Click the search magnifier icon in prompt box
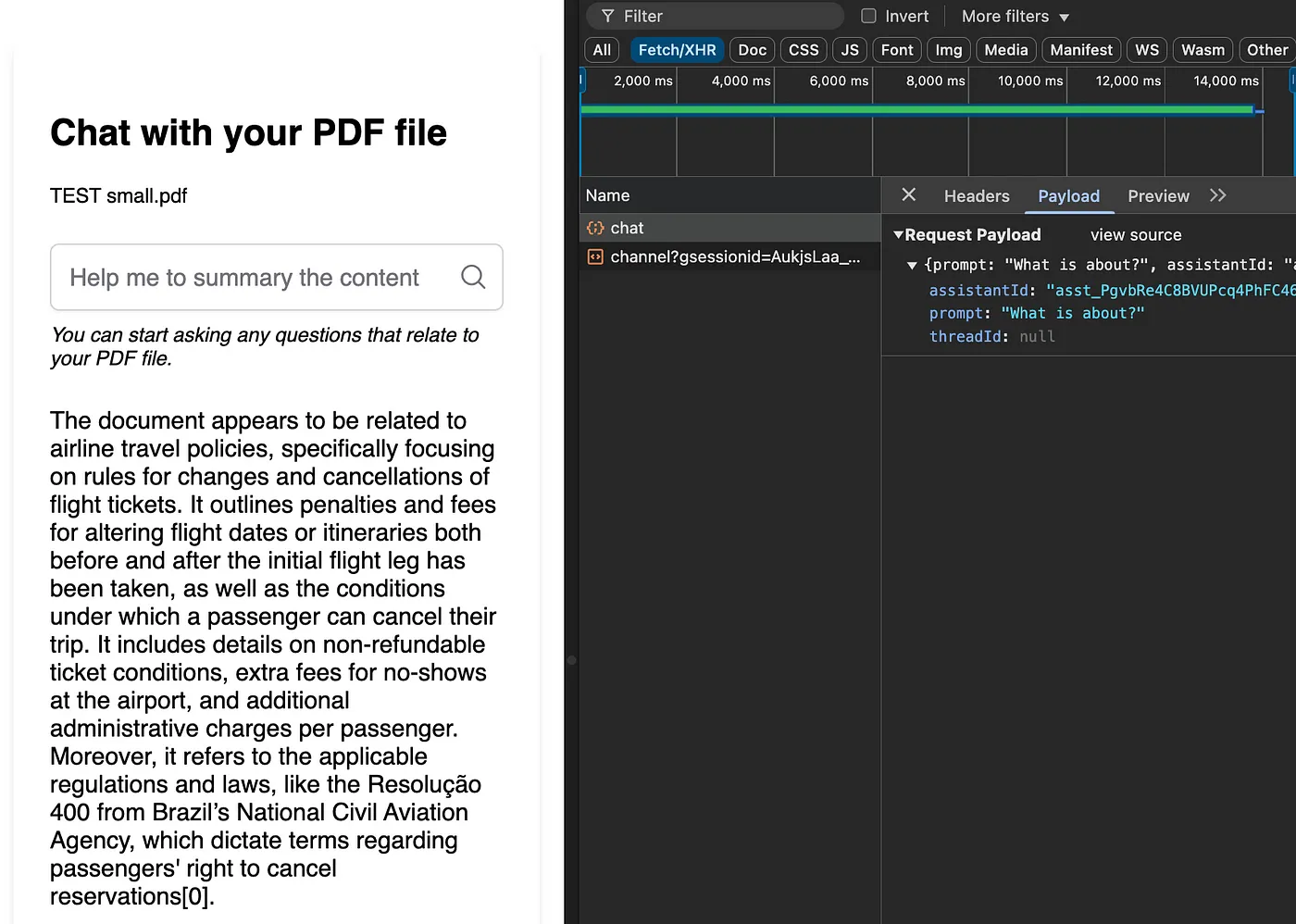The width and height of the screenshot is (1296, 924). (x=473, y=277)
